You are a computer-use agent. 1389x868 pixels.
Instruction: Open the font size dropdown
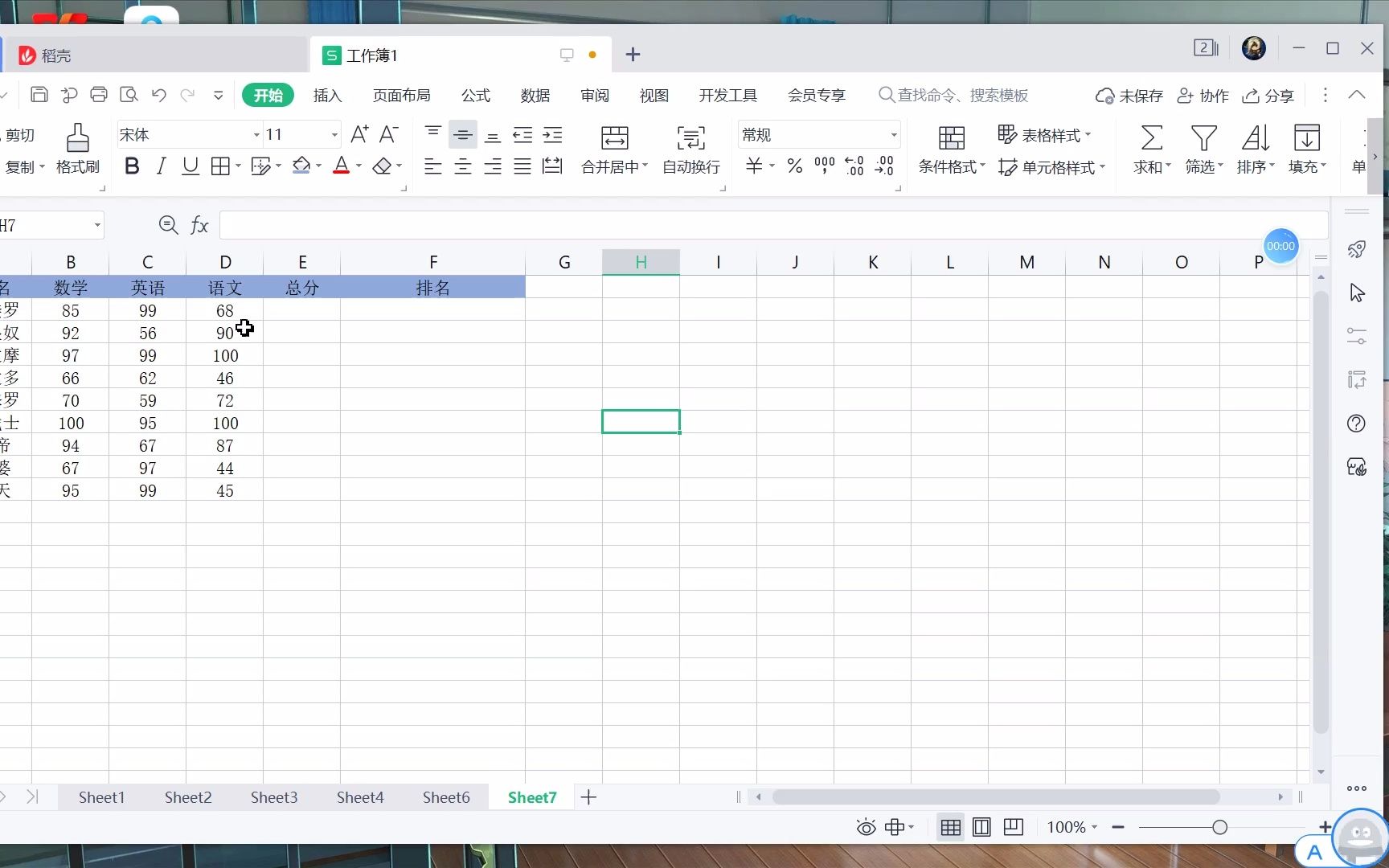(x=334, y=135)
